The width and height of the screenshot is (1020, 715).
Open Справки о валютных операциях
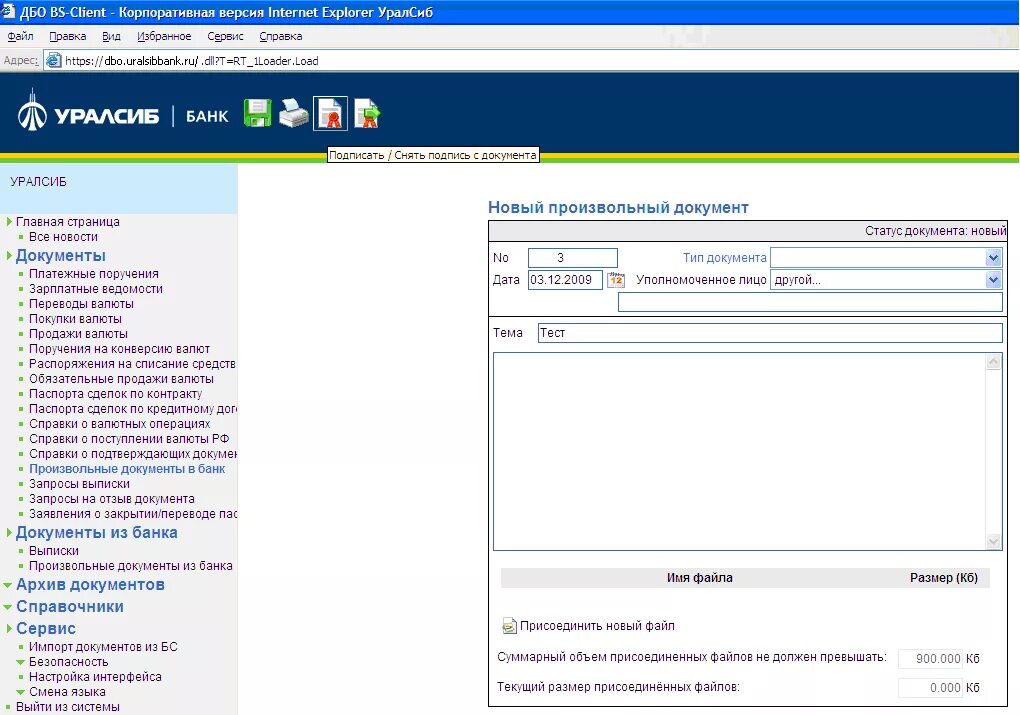click(120, 424)
